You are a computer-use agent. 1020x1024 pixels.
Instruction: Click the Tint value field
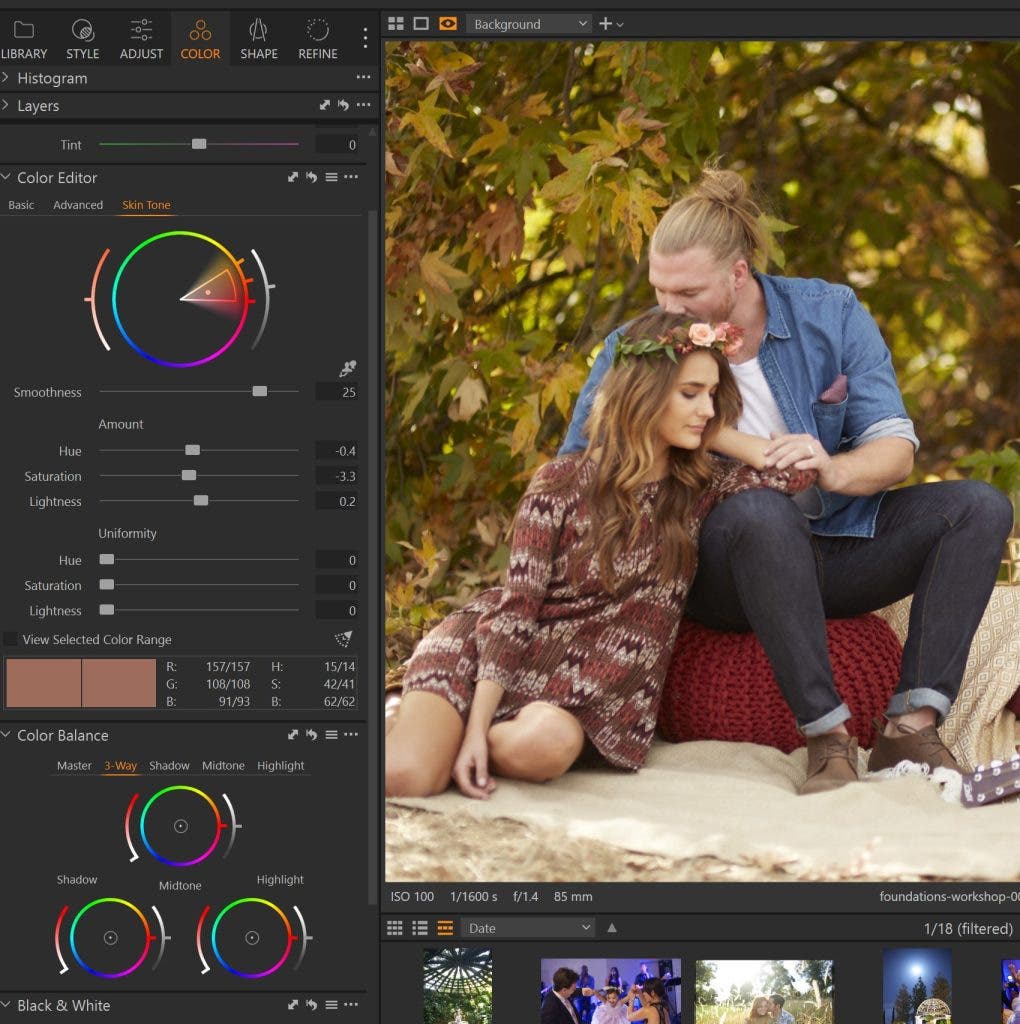[336, 144]
